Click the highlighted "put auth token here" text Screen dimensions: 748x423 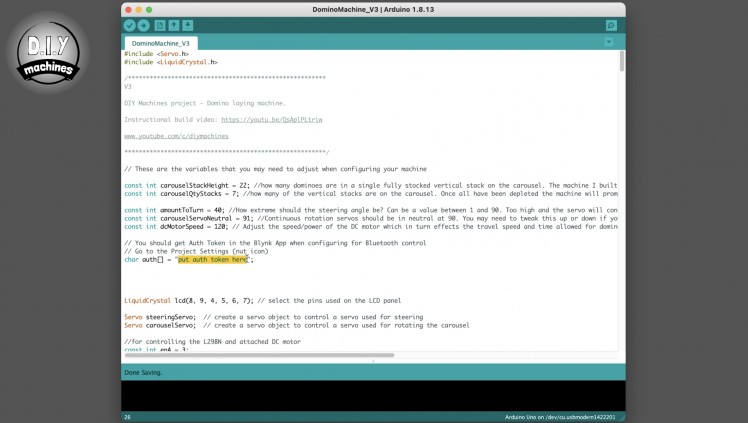(212, 259)
